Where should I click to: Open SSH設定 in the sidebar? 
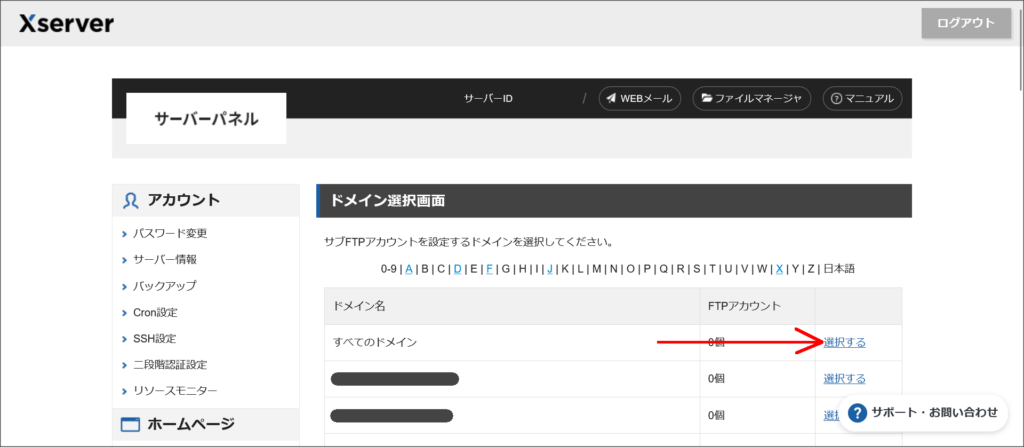154,339
